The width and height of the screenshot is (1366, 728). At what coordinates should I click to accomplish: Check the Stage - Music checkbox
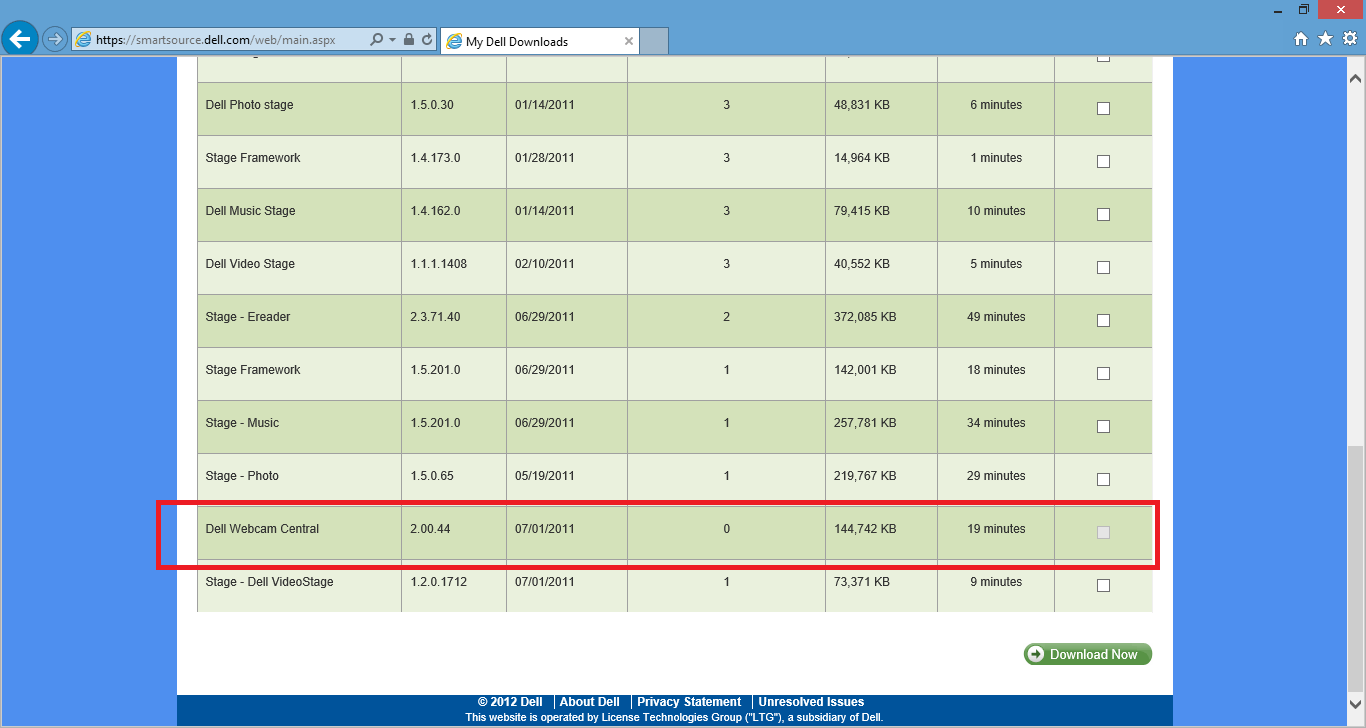pyautogui.click(x=1103, y=426)
